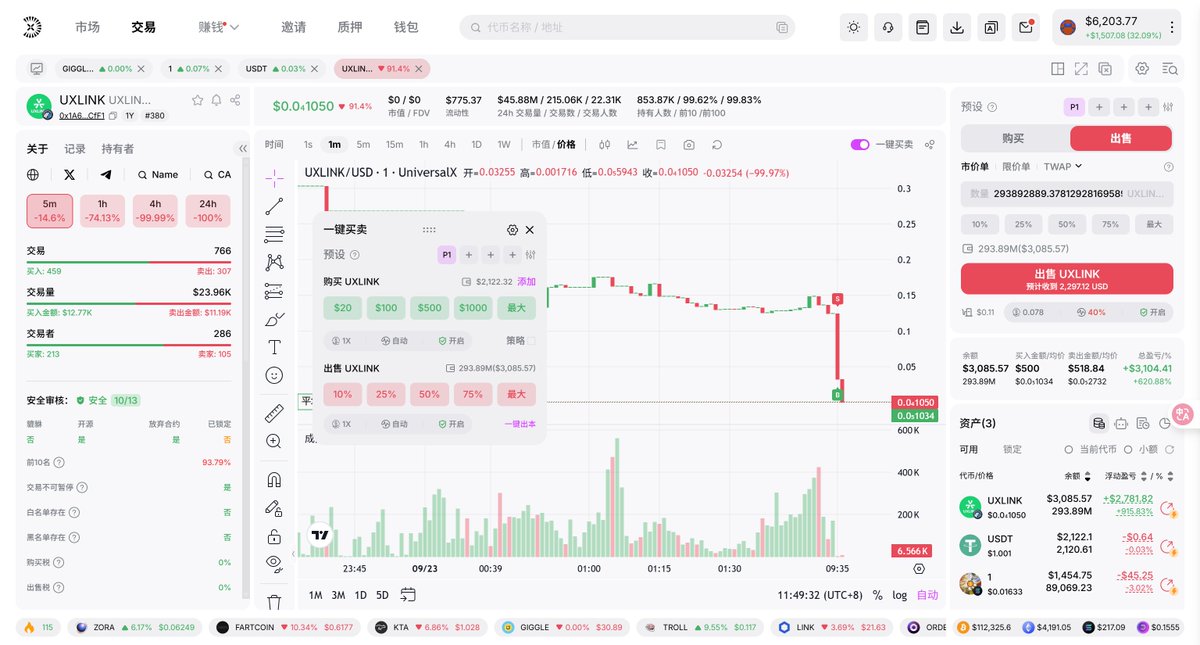Favorite UXLINK with the star icon
Viewport: 1200px width, 645px height.
pyautogui.click(x=198, y=100)
